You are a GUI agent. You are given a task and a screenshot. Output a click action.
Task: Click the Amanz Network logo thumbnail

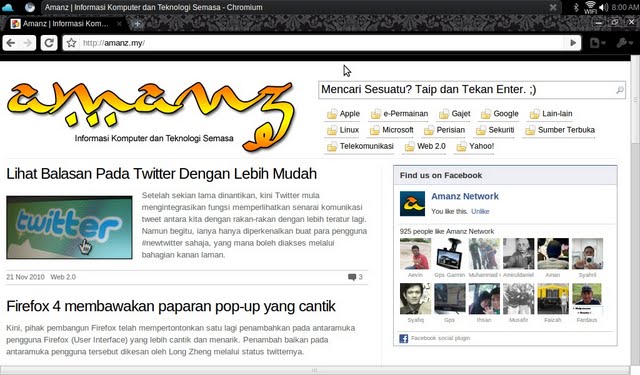(412, 203)
